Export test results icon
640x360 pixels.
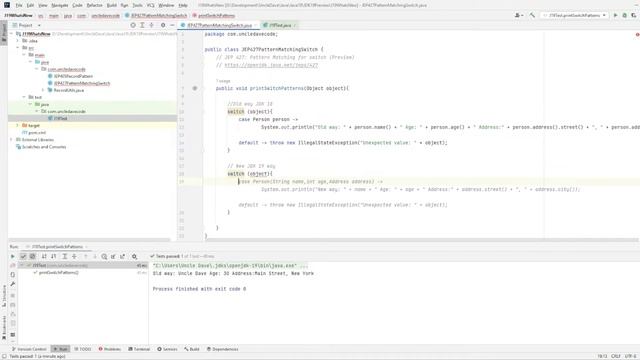(x=122, y=256)
